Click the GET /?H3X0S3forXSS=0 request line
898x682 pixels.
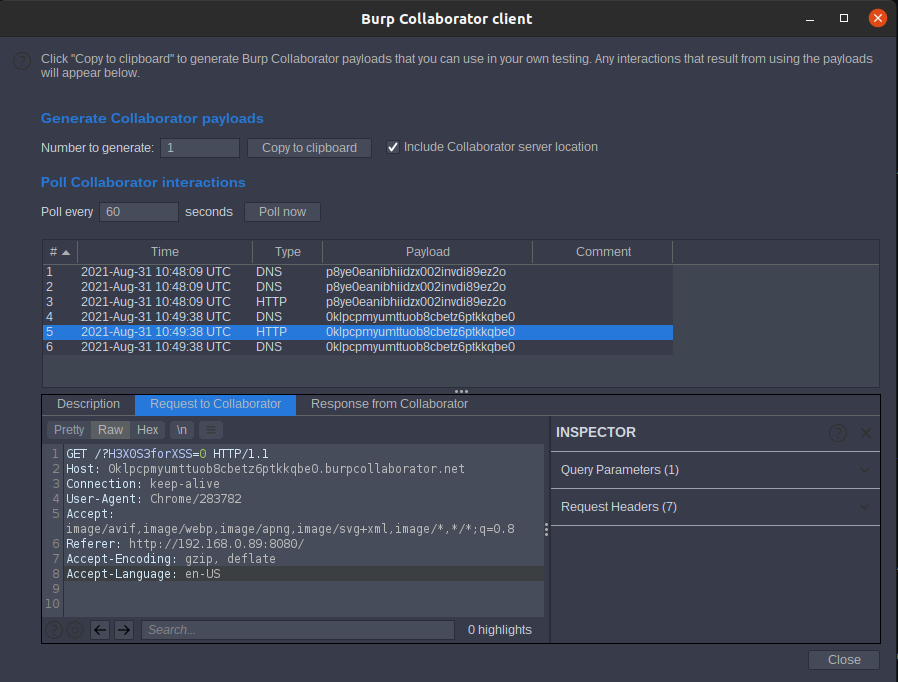point(167,454)
